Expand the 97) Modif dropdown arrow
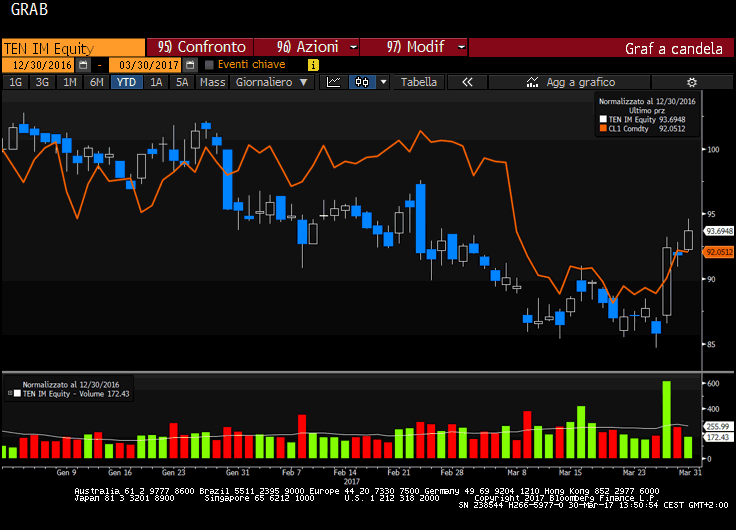736x530 pixels. point(461,47)
